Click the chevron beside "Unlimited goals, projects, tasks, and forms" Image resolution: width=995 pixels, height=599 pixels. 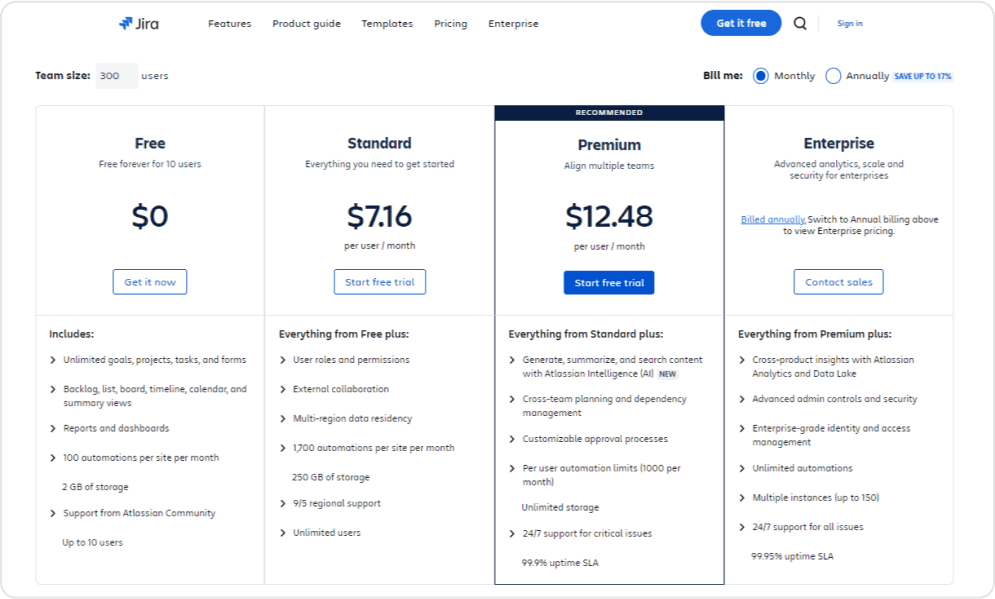52,360
